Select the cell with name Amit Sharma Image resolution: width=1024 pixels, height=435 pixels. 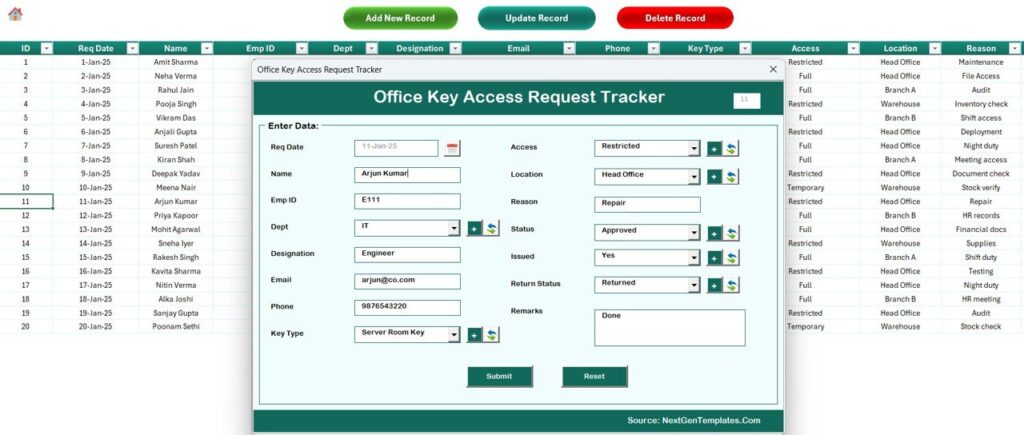click(x=176, y=62)
